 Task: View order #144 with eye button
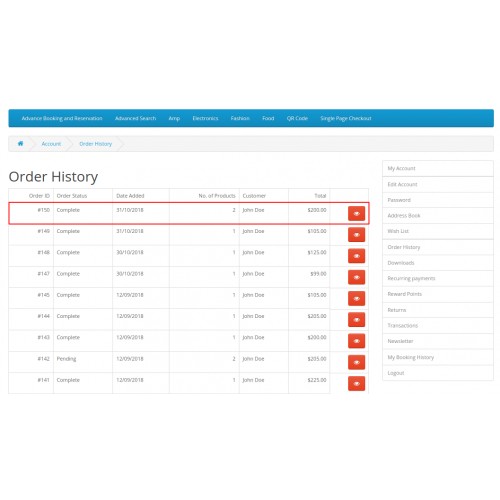356,320
